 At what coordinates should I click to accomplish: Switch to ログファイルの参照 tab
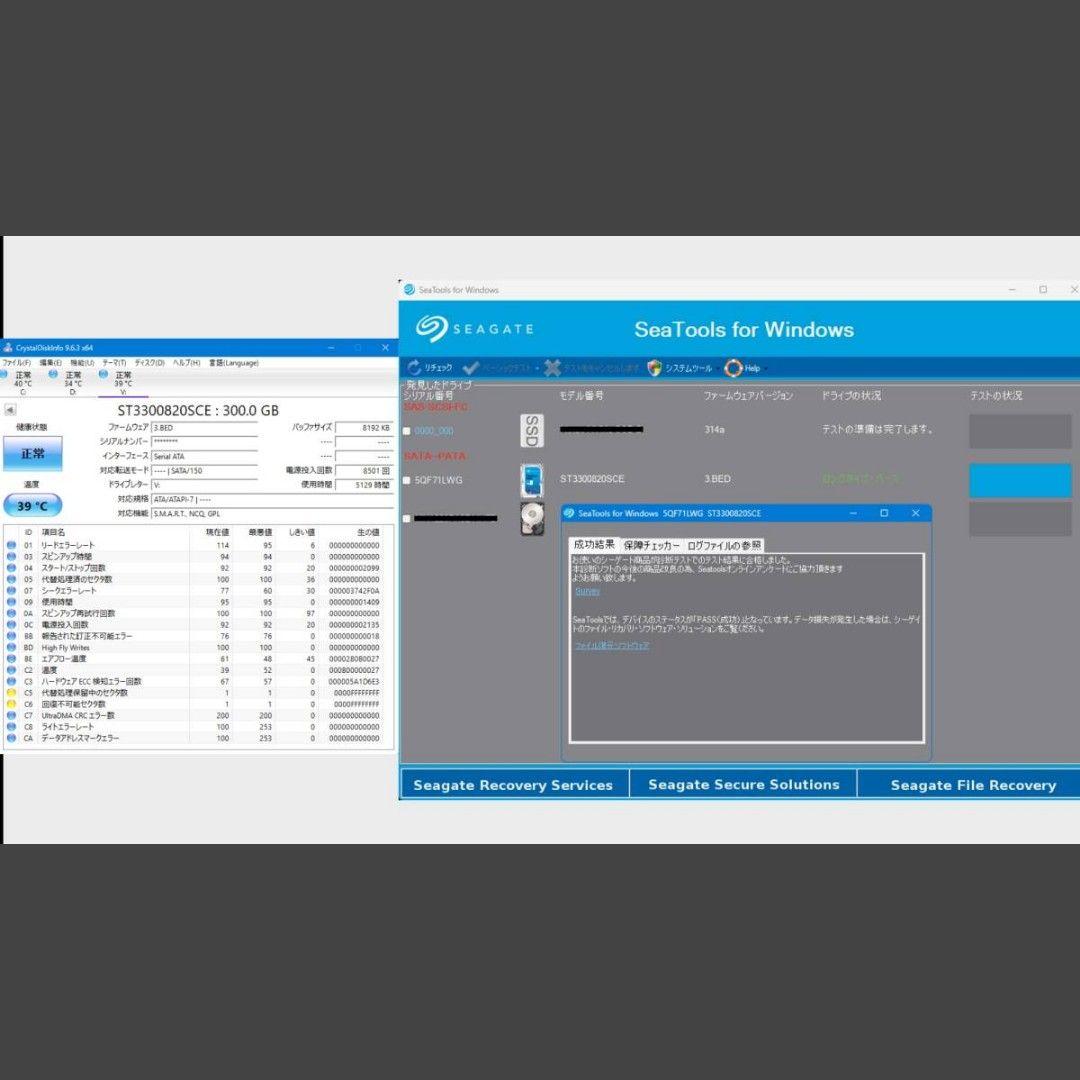tap(724, 545)
